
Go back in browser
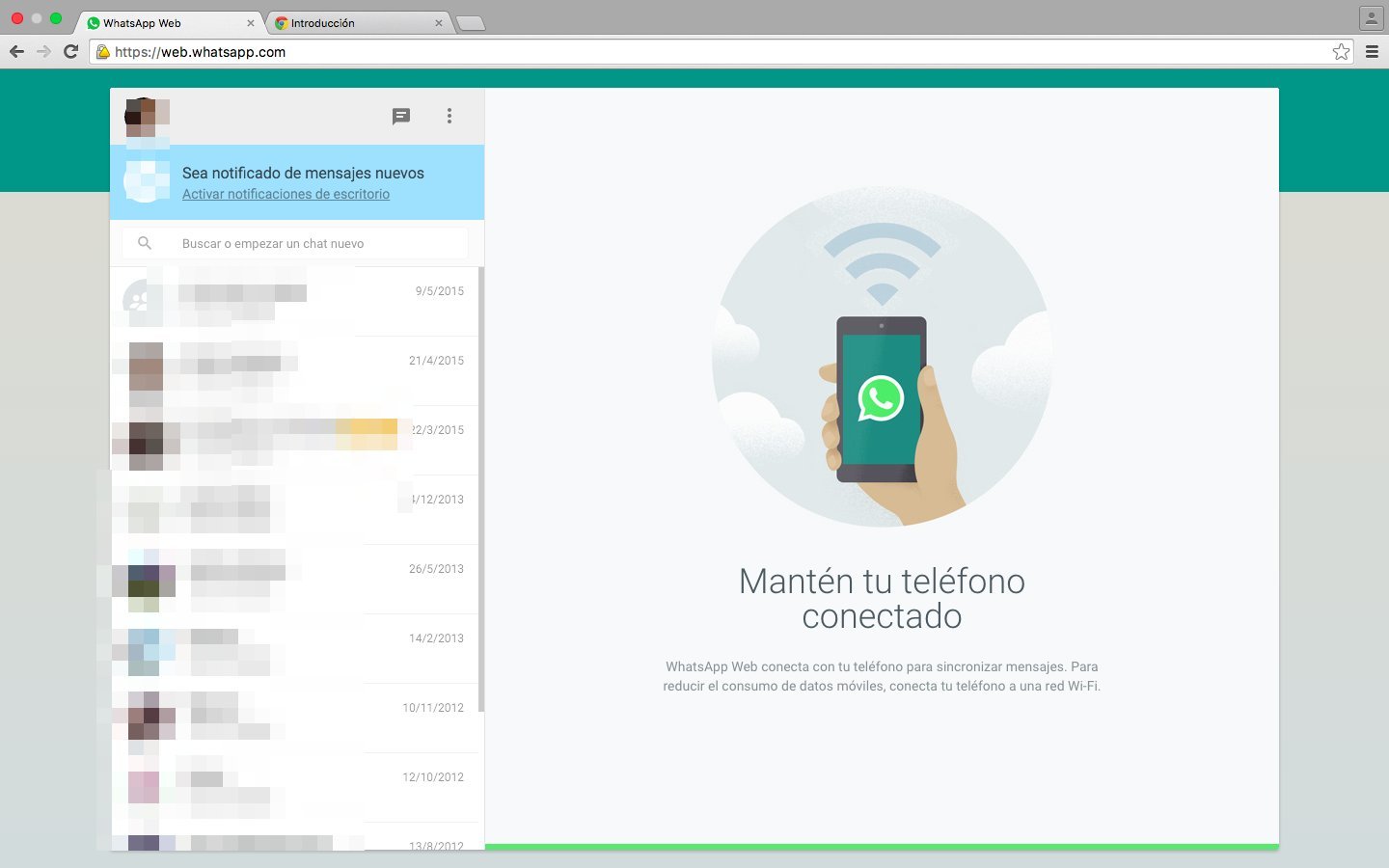[x=16, y=51]
